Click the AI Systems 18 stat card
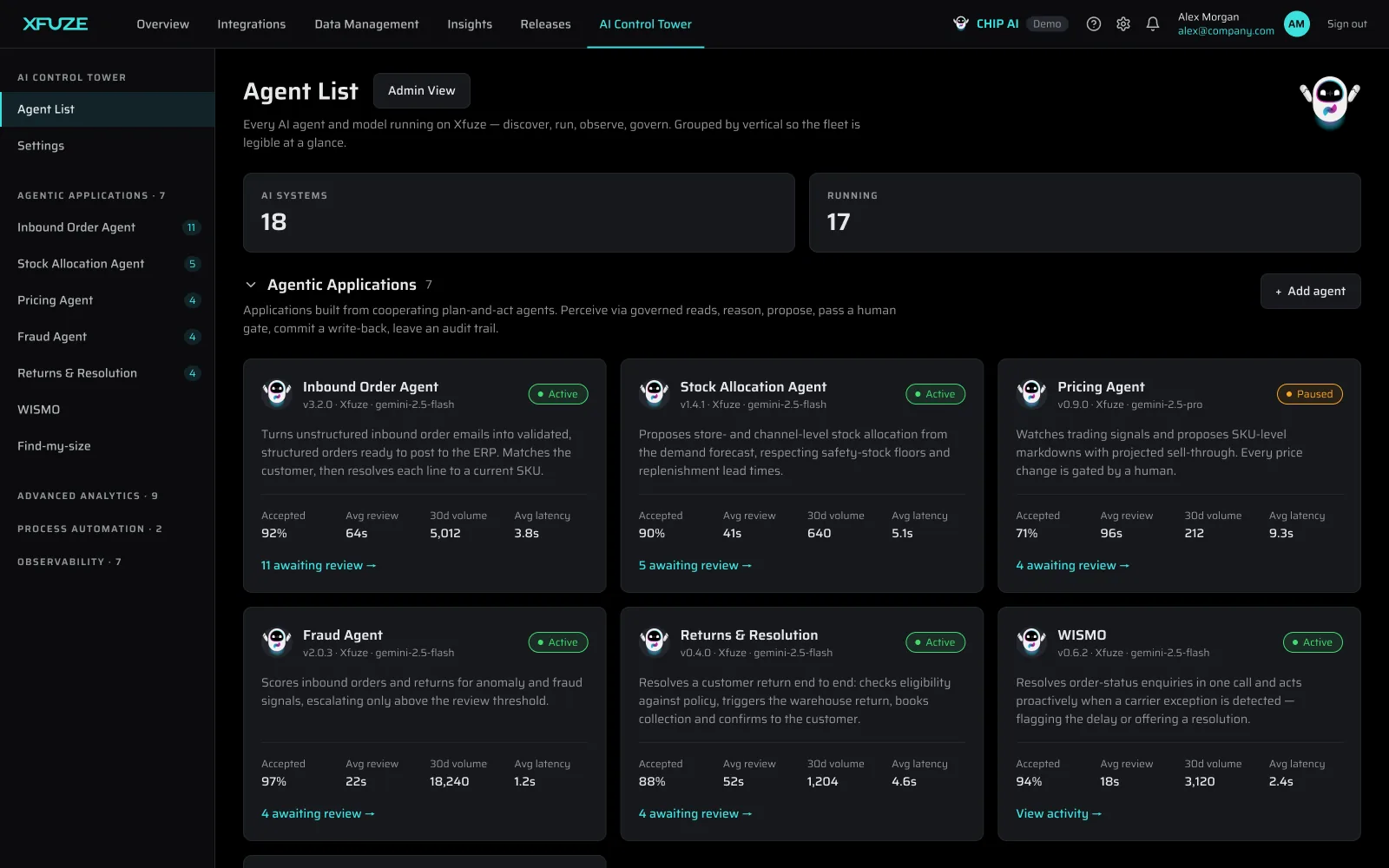Image resolution: width=1389 pixels, height=868 pixels. 519,213
